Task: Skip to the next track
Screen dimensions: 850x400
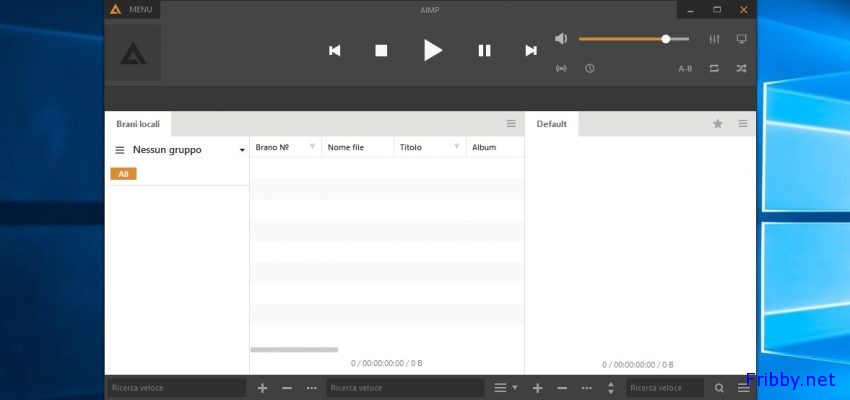Action: tap(531, 50)
